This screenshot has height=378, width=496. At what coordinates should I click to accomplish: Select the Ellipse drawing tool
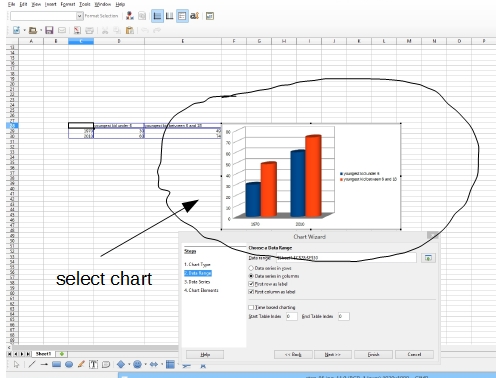[x=69, y=364]
